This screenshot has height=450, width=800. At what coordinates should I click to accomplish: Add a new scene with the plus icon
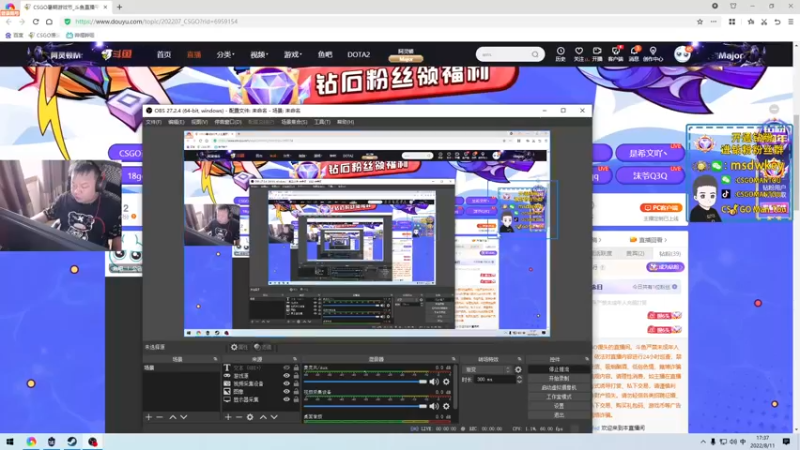click(148, 417)
